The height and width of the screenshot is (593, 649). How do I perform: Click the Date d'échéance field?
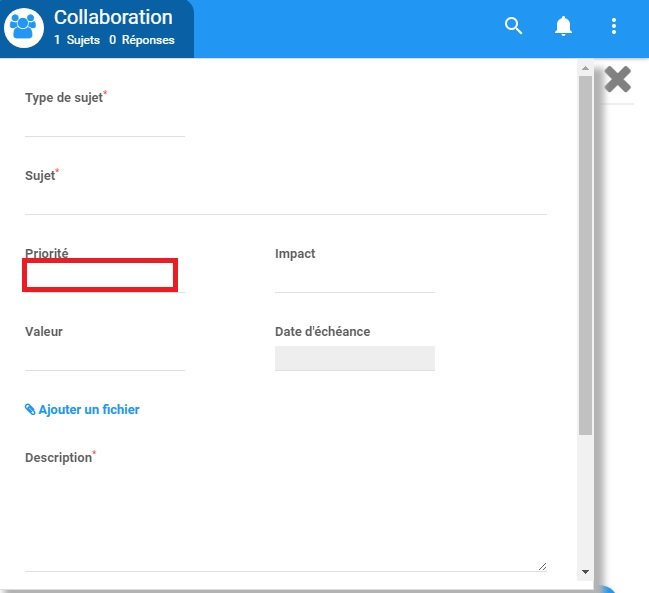[x=355, y=358]
